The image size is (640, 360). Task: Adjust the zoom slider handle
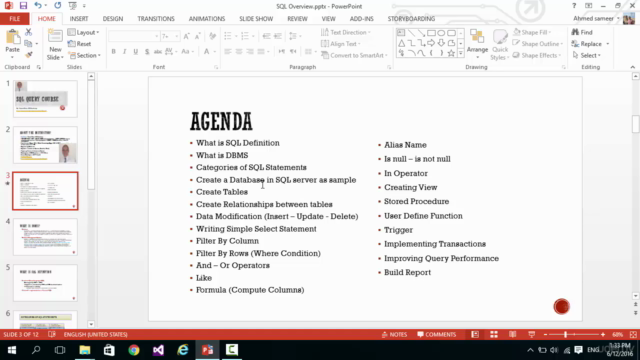(566, 334)
